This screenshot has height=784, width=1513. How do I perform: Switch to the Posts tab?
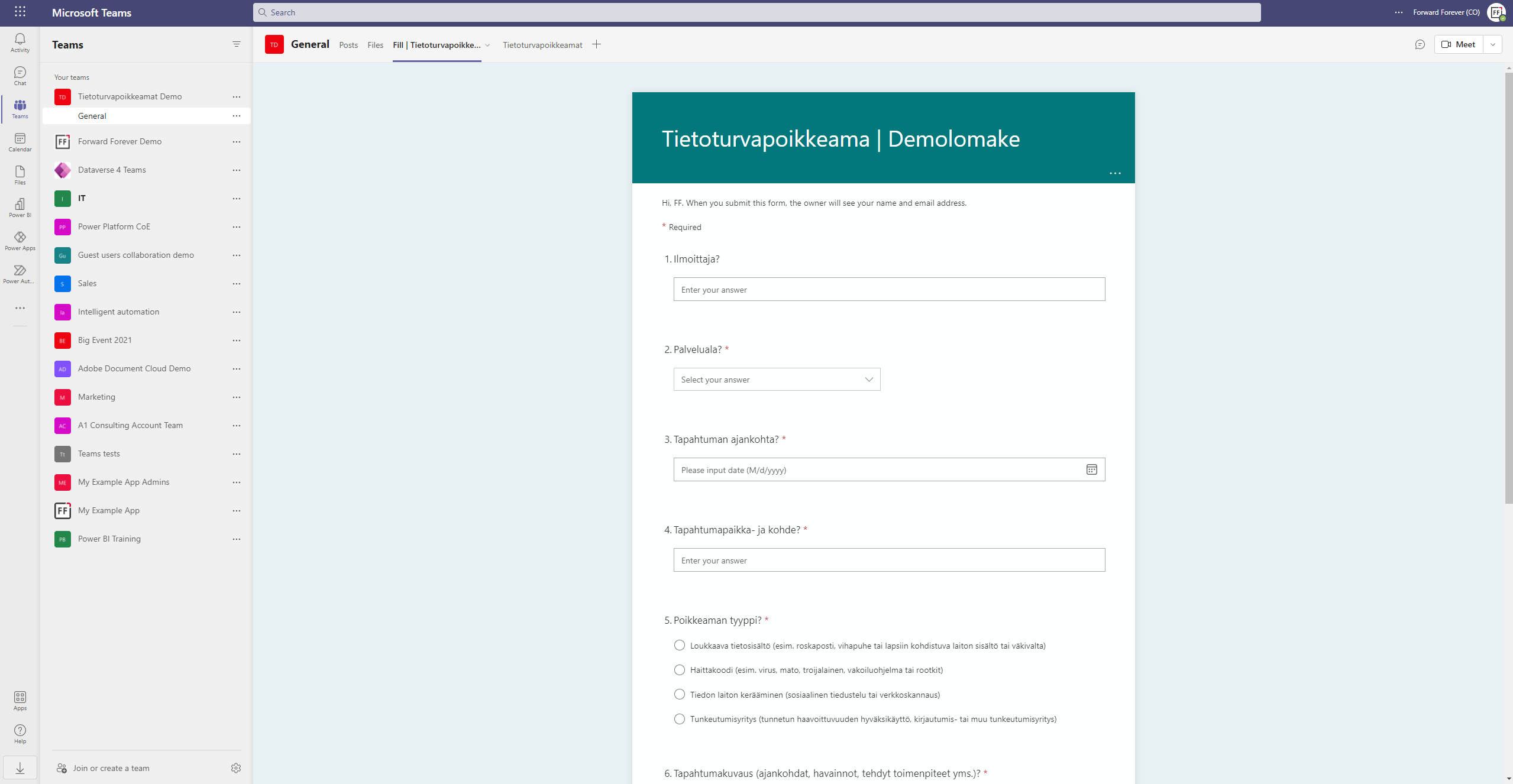pyautogui.click(x=348, y=45)
